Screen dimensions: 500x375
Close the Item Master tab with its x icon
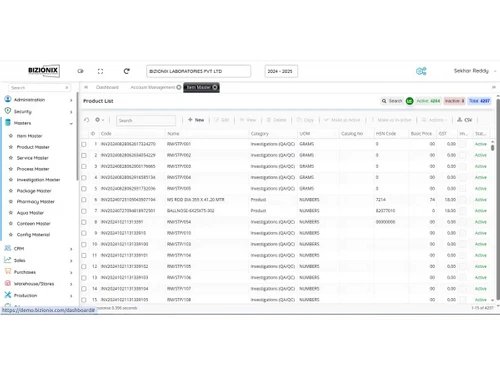point(215,87)
